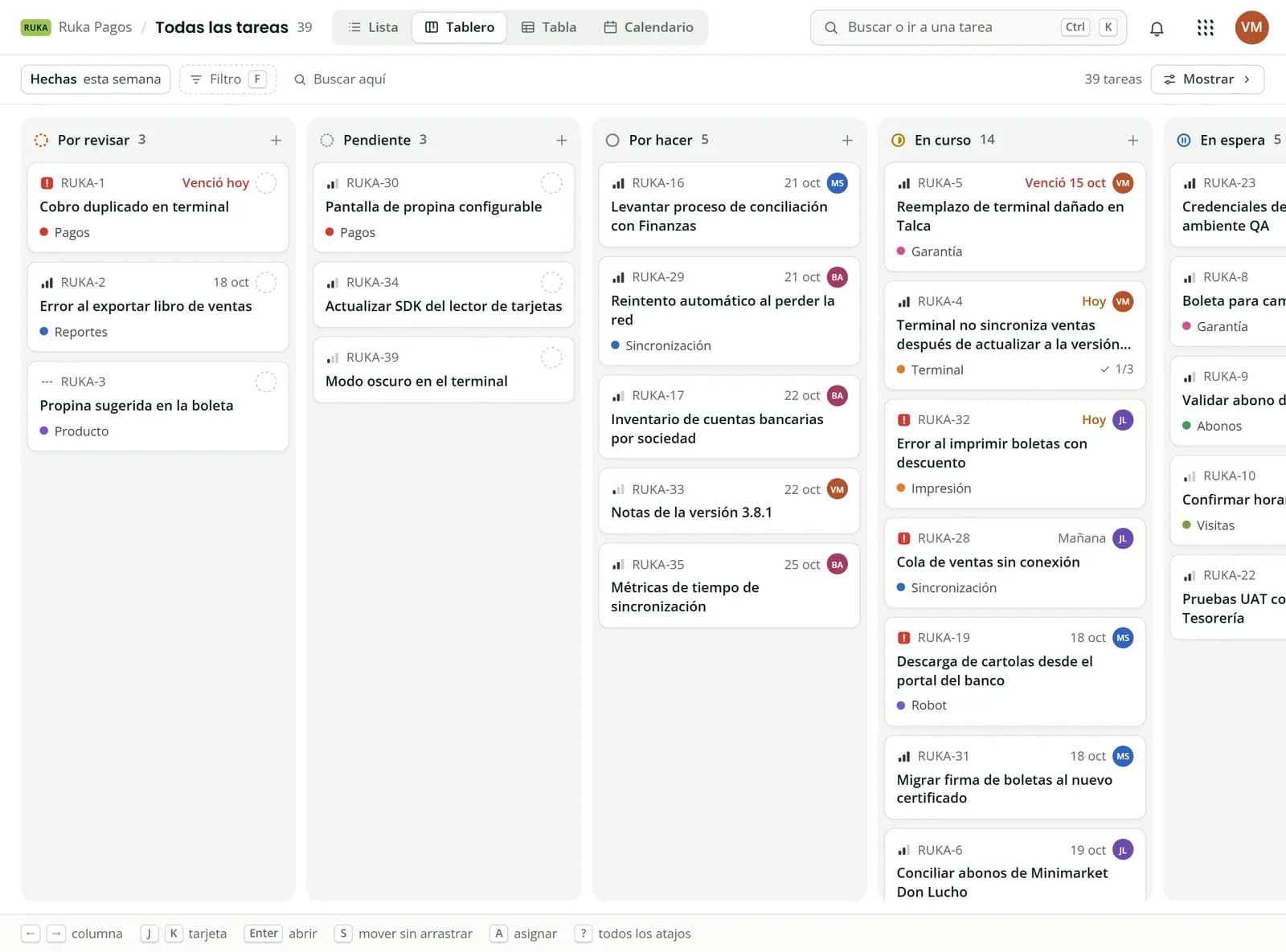Go to the Ruka Pagos breadcrumb
Viewport: 1286px width, 952px height.
pyautogui.click(x=95, y=27)
